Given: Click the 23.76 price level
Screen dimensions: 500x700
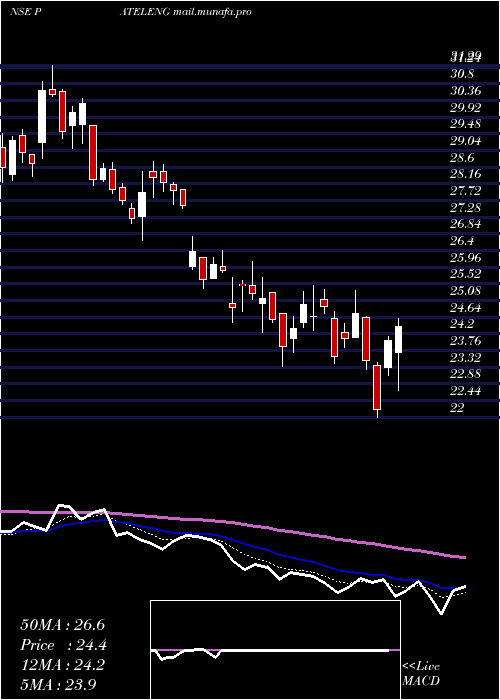Looking at the screenshot, I should 466,341.
